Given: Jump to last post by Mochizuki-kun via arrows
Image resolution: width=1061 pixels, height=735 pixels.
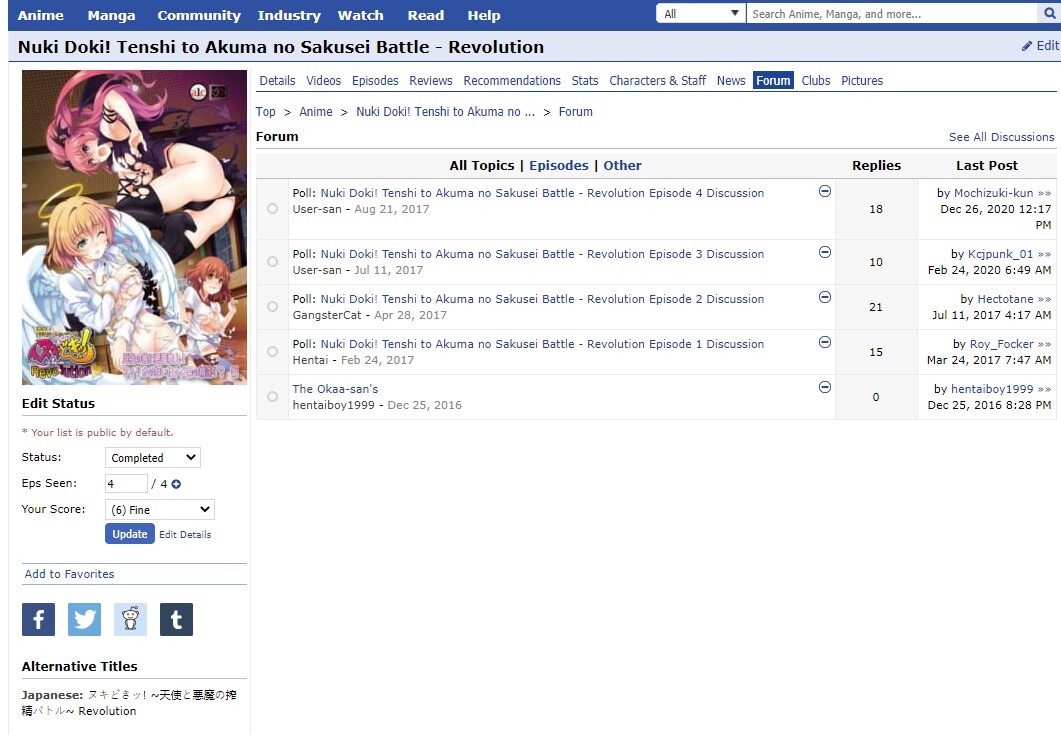Looking at the screenshot, I should (1044, 194).
